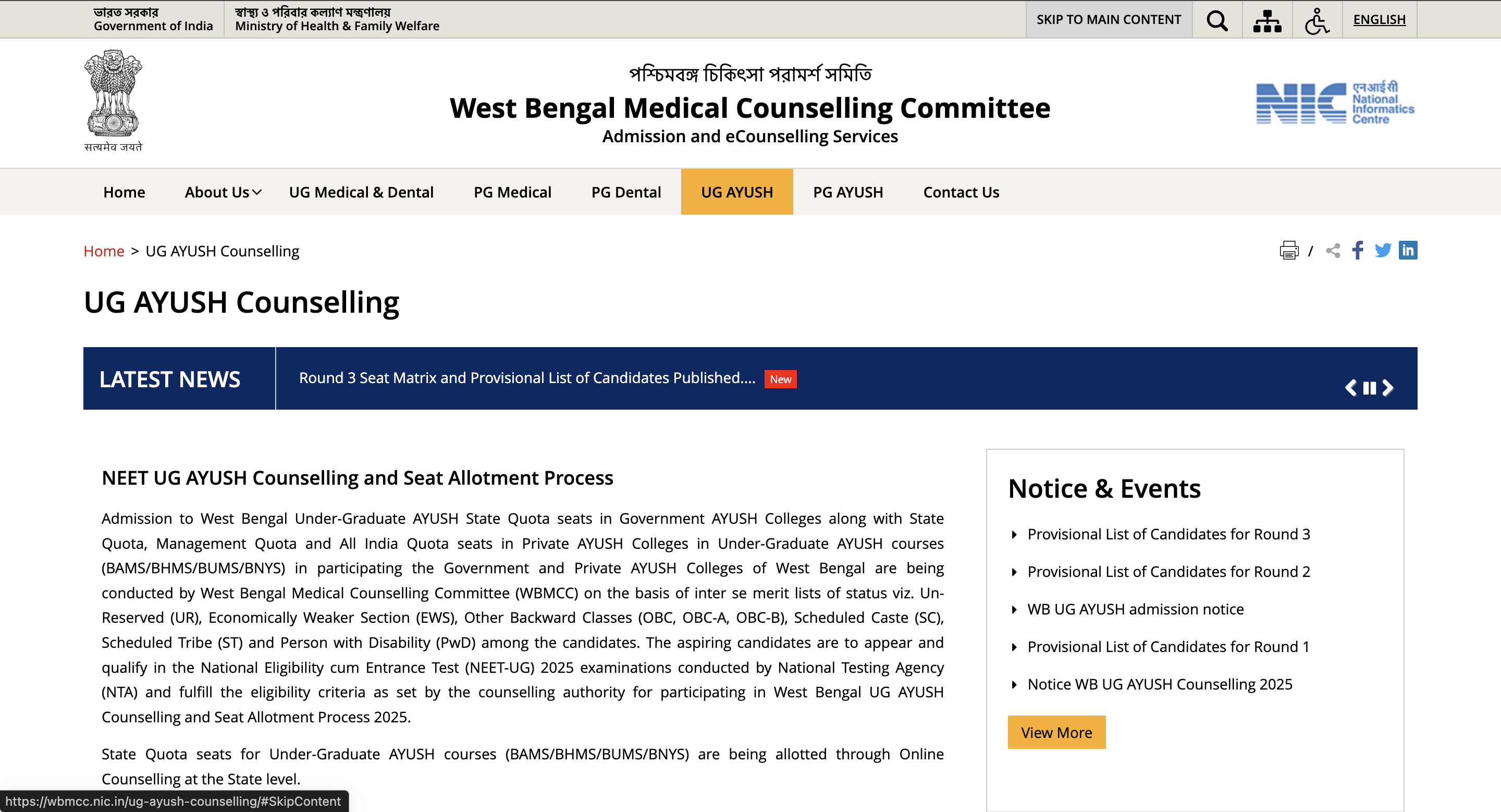Show next latest news item
This screenshot has height=812, width=1501.
coord(1388,388)
